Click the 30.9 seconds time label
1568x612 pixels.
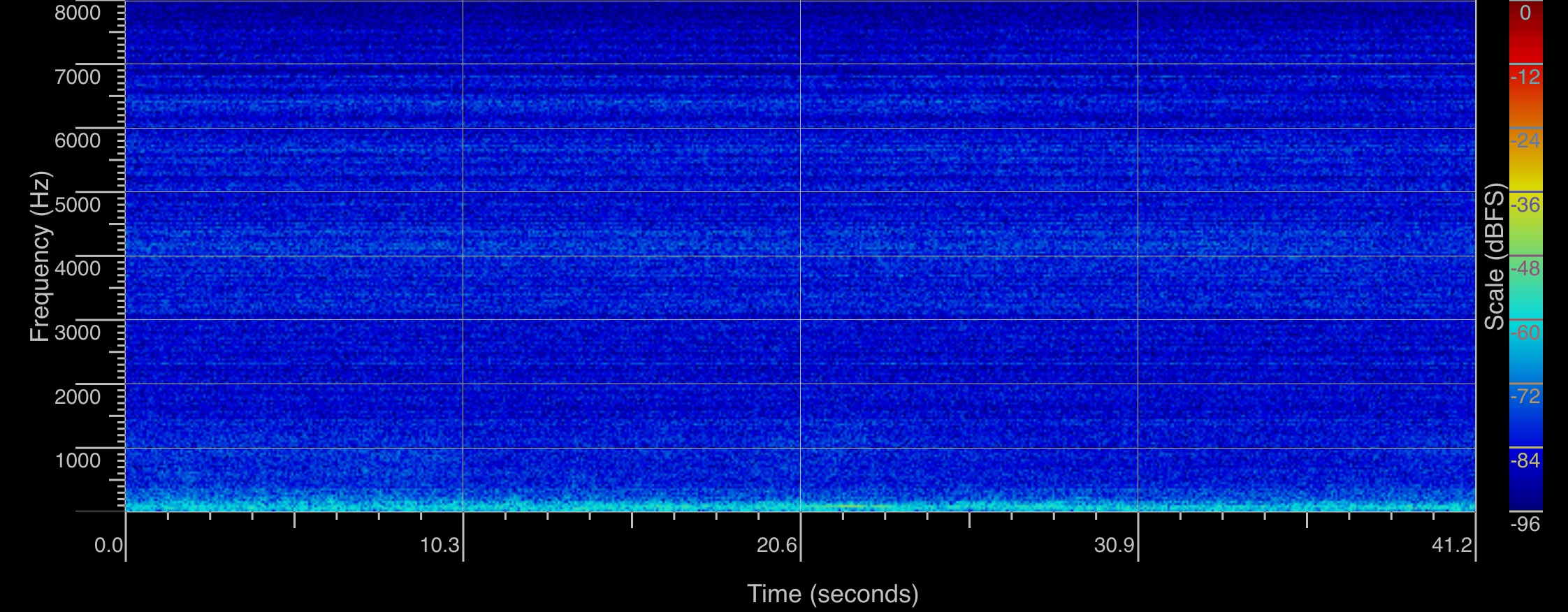1115,545
